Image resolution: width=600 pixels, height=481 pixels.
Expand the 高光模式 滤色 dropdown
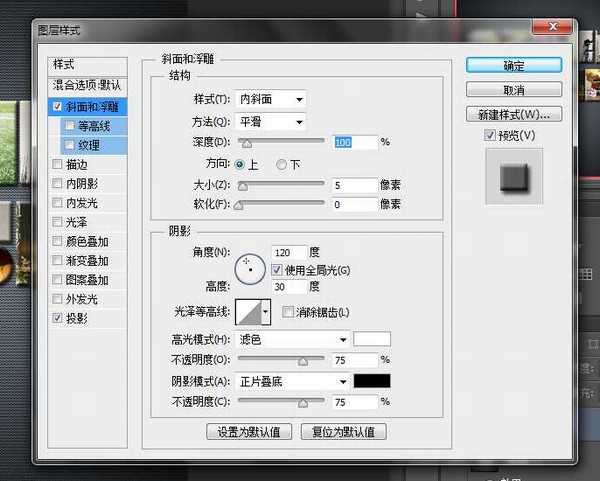(292, 339)
